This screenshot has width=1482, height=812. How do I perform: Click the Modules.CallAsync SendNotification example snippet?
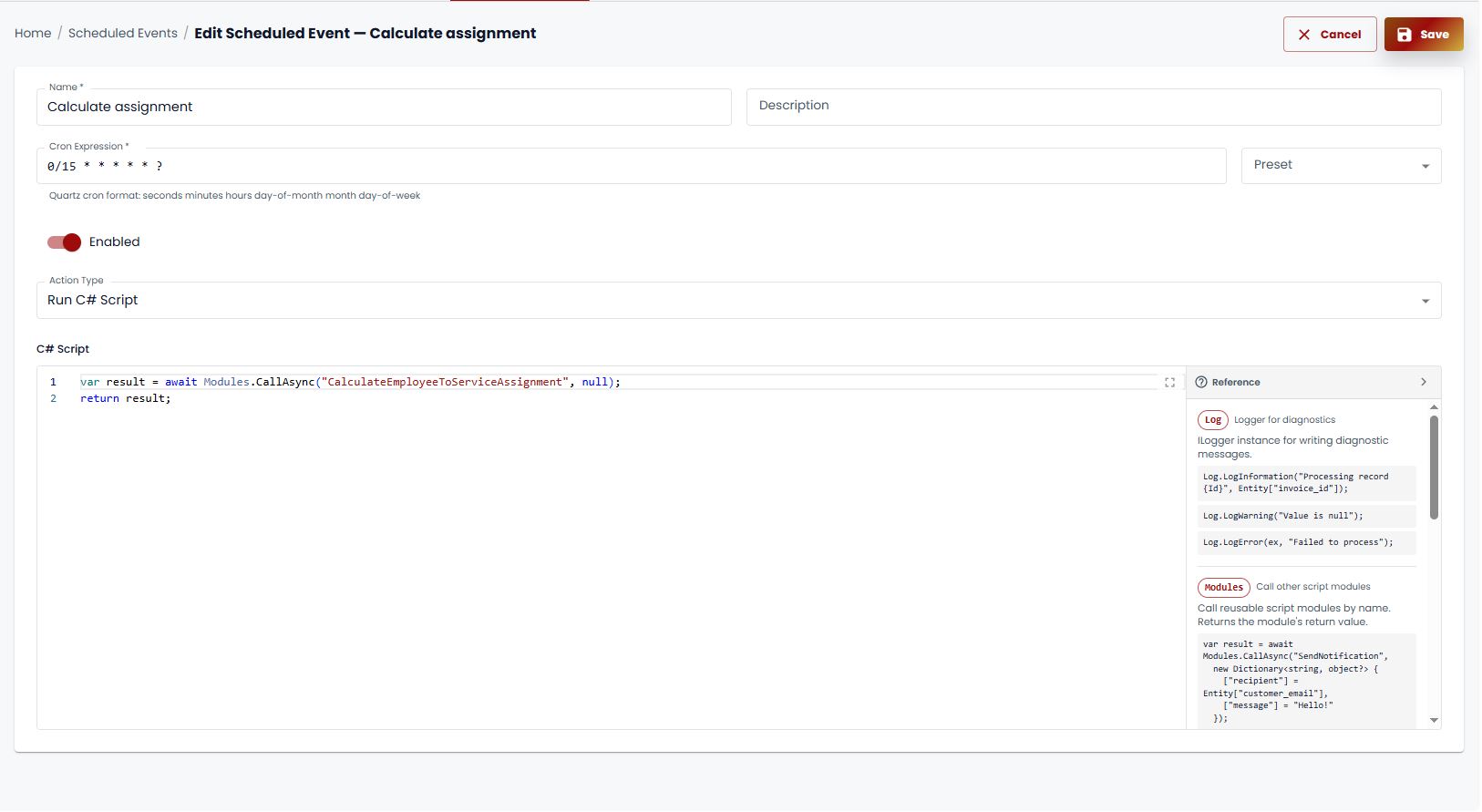pos(1306,681)
